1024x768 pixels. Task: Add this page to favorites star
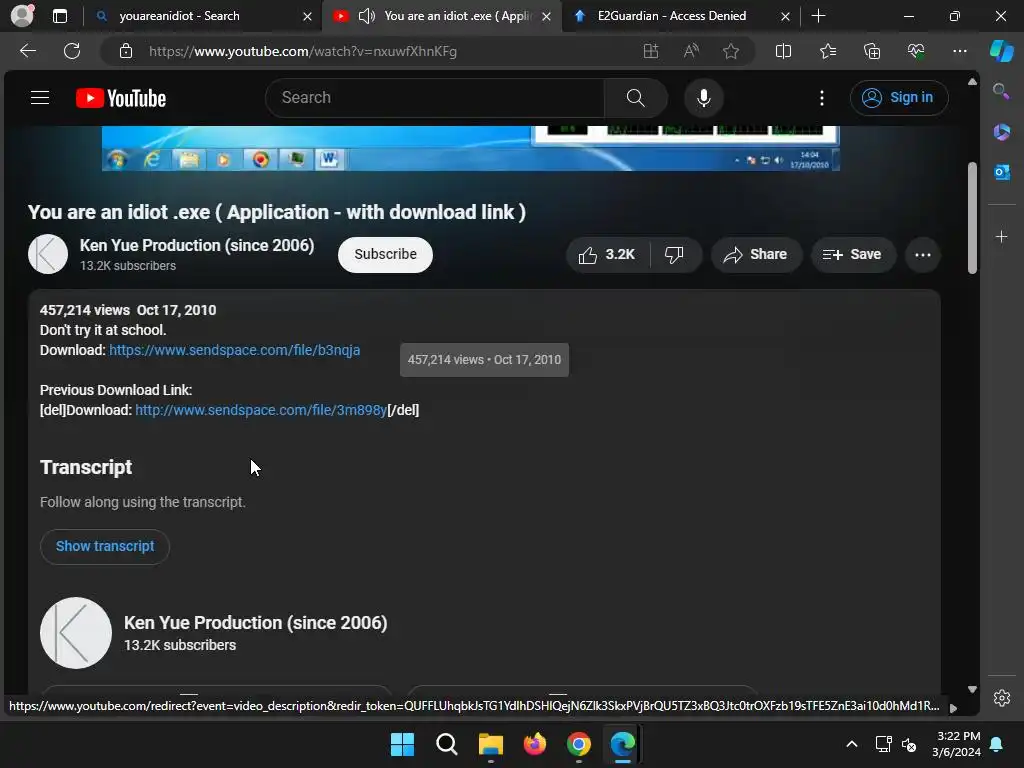731,51
